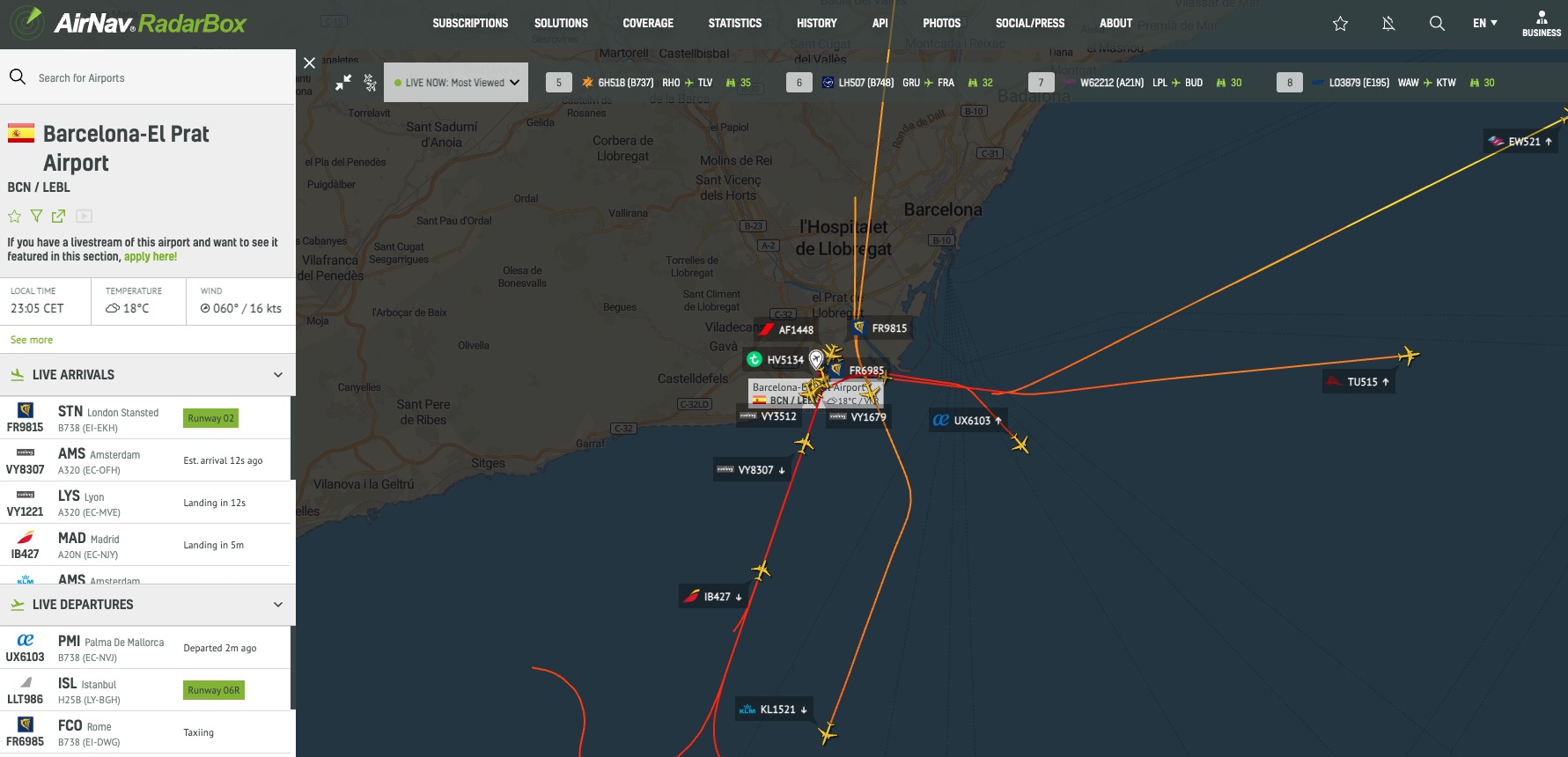Click the 'See more' weather link
Screen dimensions: 1568x757
point(32,340)
